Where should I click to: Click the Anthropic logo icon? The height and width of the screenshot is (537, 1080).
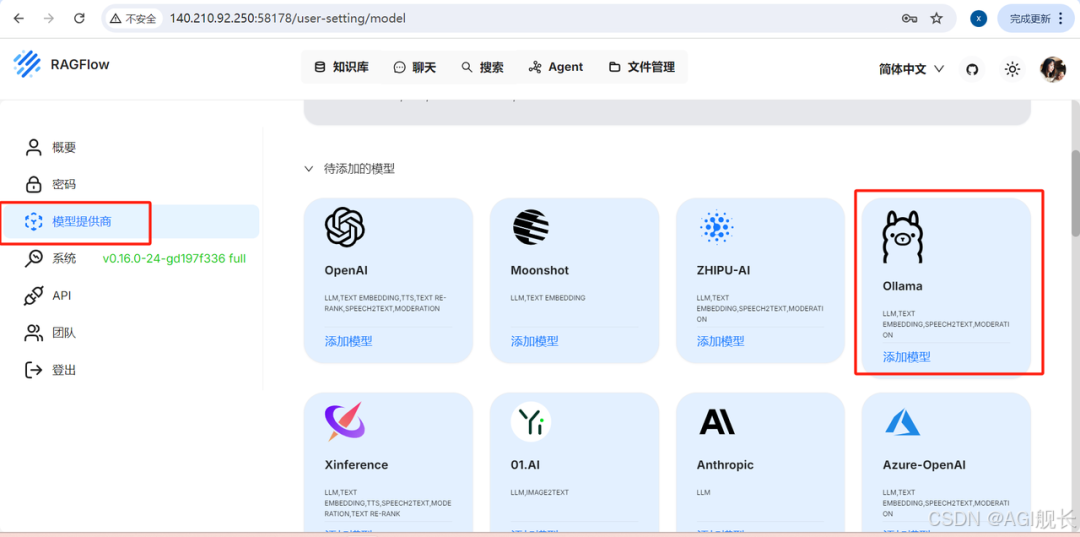point(717,421)
